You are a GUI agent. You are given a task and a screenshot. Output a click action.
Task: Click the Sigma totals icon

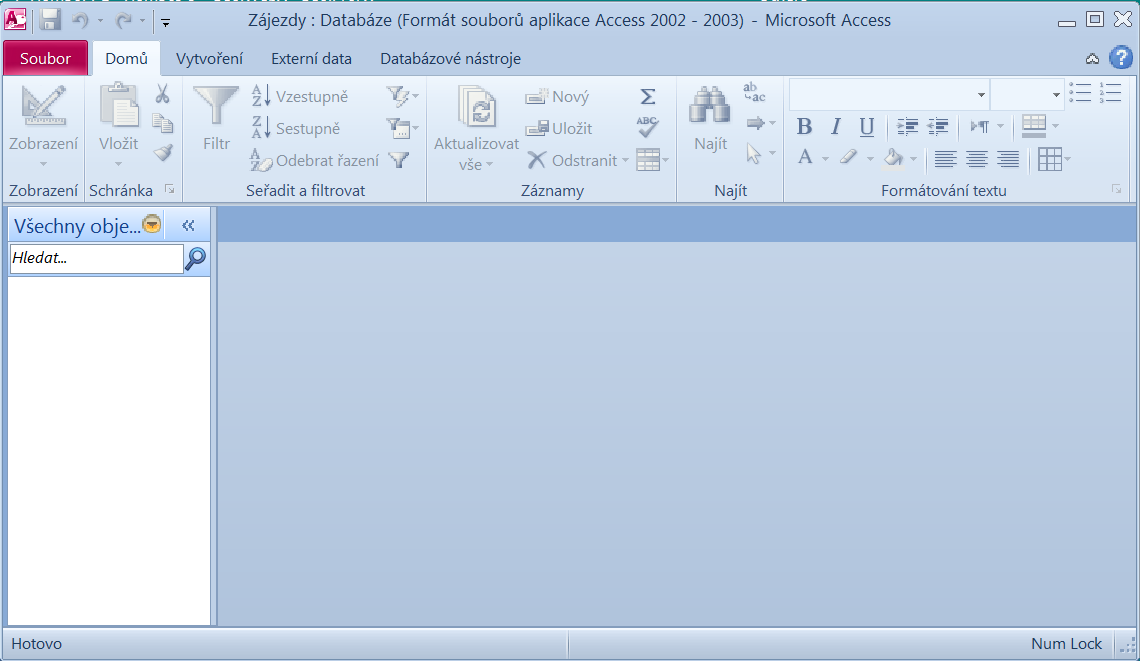(x=648, y=96)
